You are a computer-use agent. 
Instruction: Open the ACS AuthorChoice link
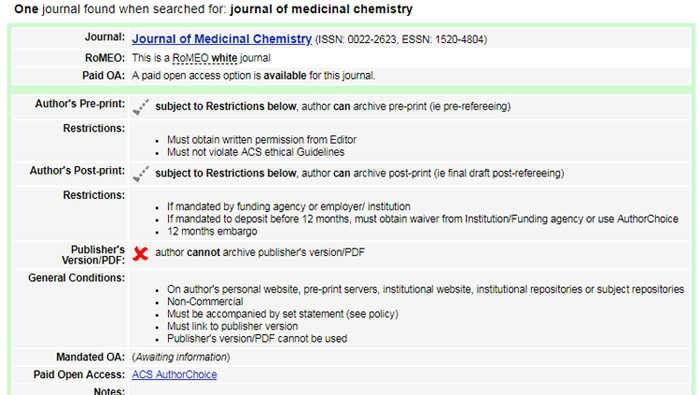174,374
